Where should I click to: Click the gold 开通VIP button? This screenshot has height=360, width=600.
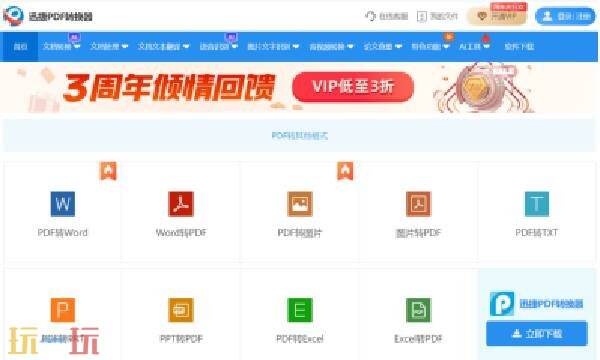pyautogui.click(x=497, y=16)
